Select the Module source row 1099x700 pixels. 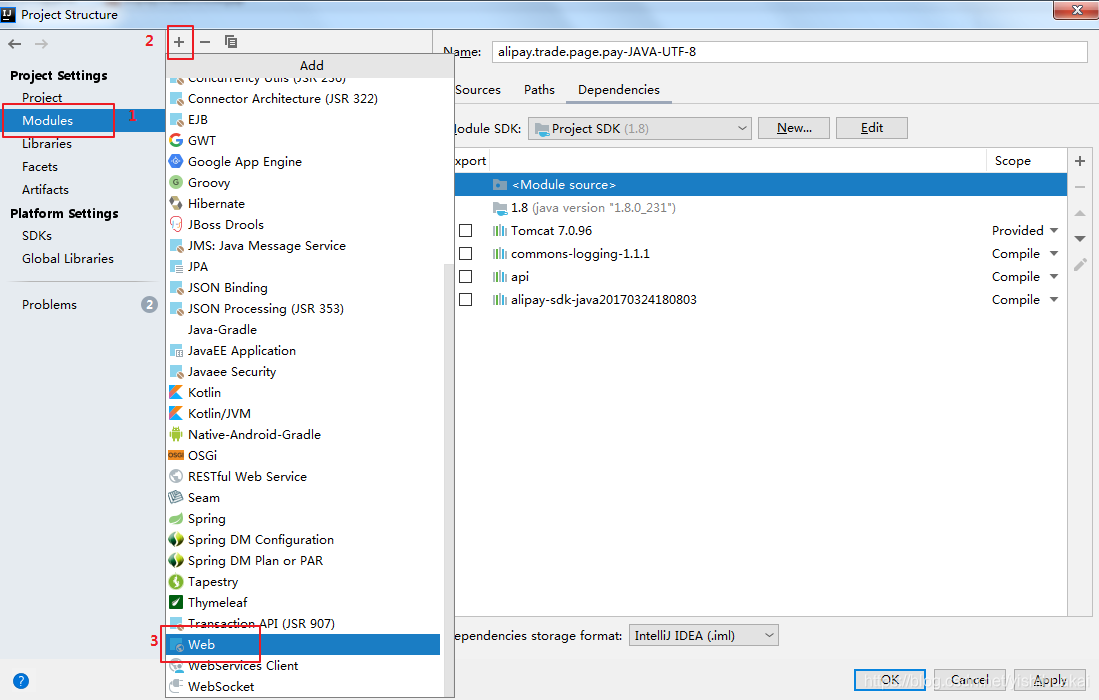coord(760,185)
